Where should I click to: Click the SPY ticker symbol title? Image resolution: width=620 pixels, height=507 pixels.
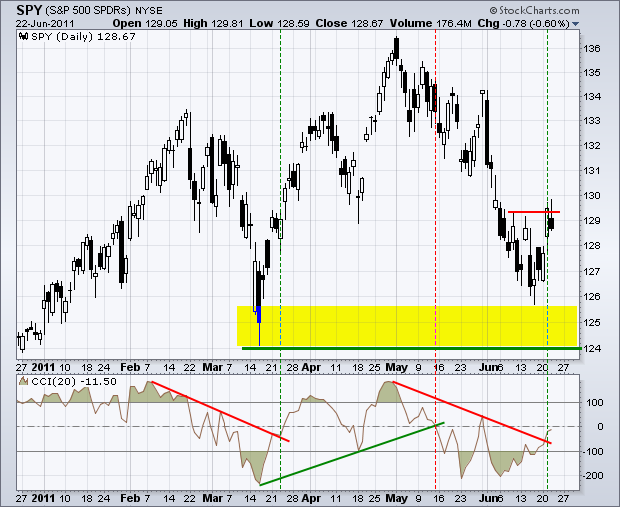click(29, 10)
